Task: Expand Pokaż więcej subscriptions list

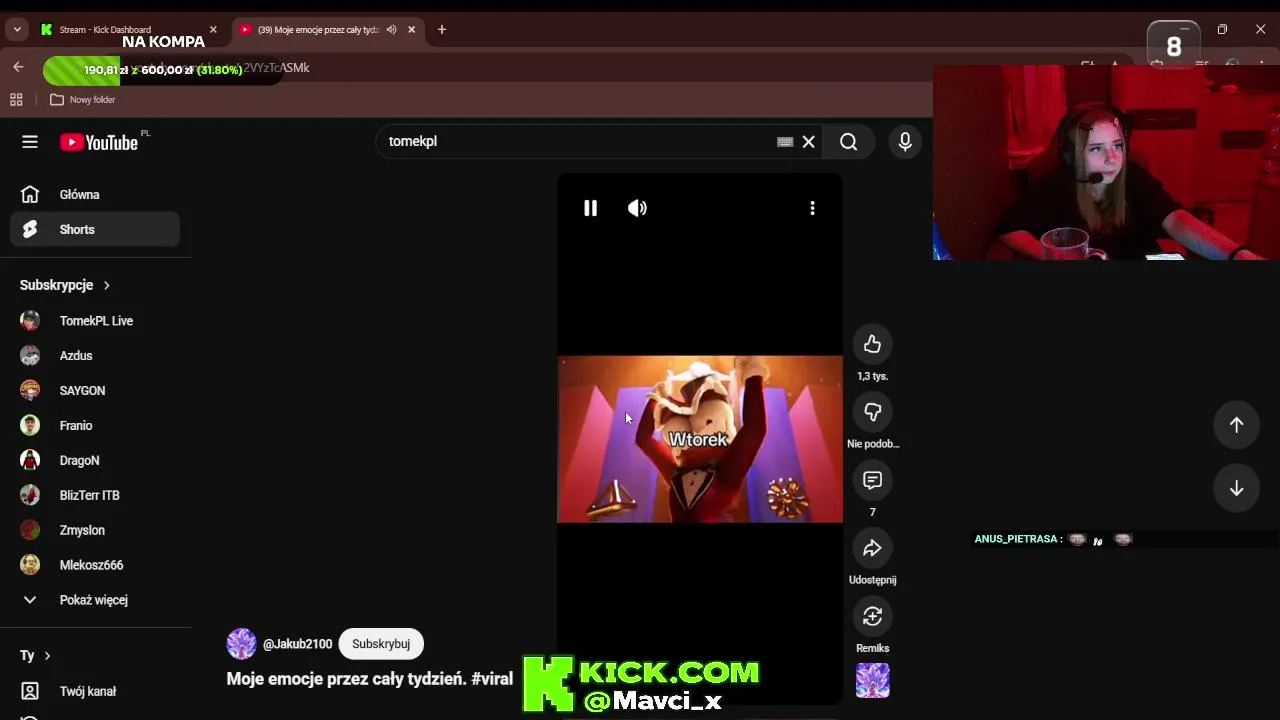Action: coord(95,600)
